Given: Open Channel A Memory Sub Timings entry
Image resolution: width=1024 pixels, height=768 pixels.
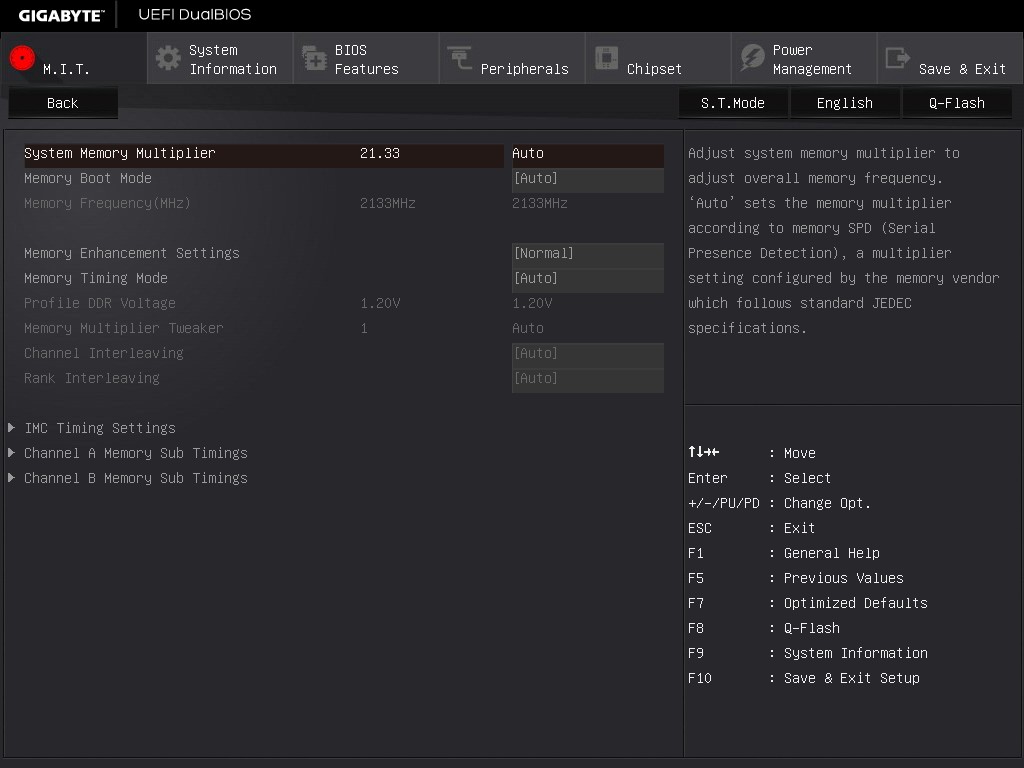Looking at the screenshot, I should click(x=136, y=453).
